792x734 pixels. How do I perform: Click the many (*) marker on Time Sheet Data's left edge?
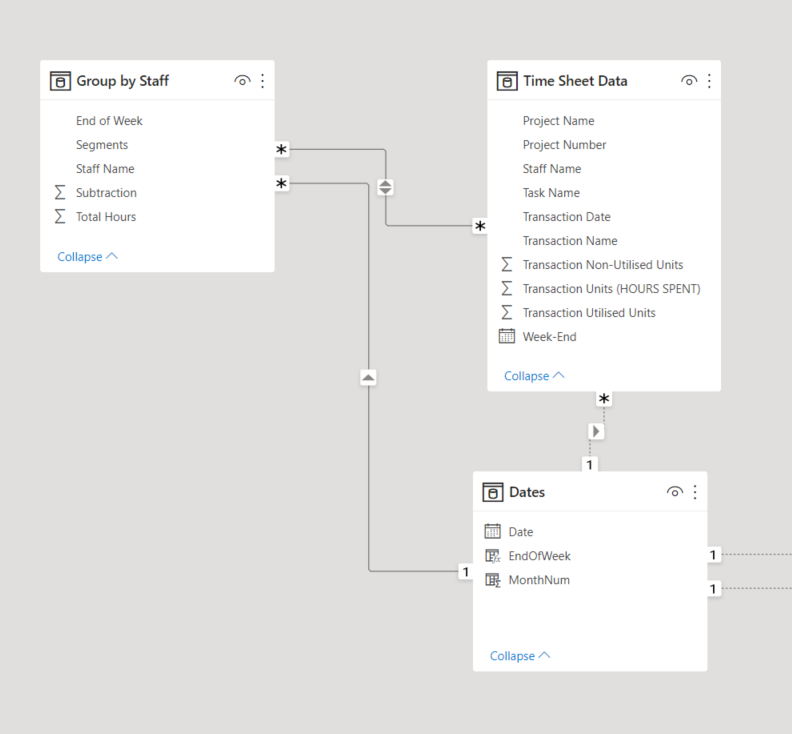coord(480,226)
